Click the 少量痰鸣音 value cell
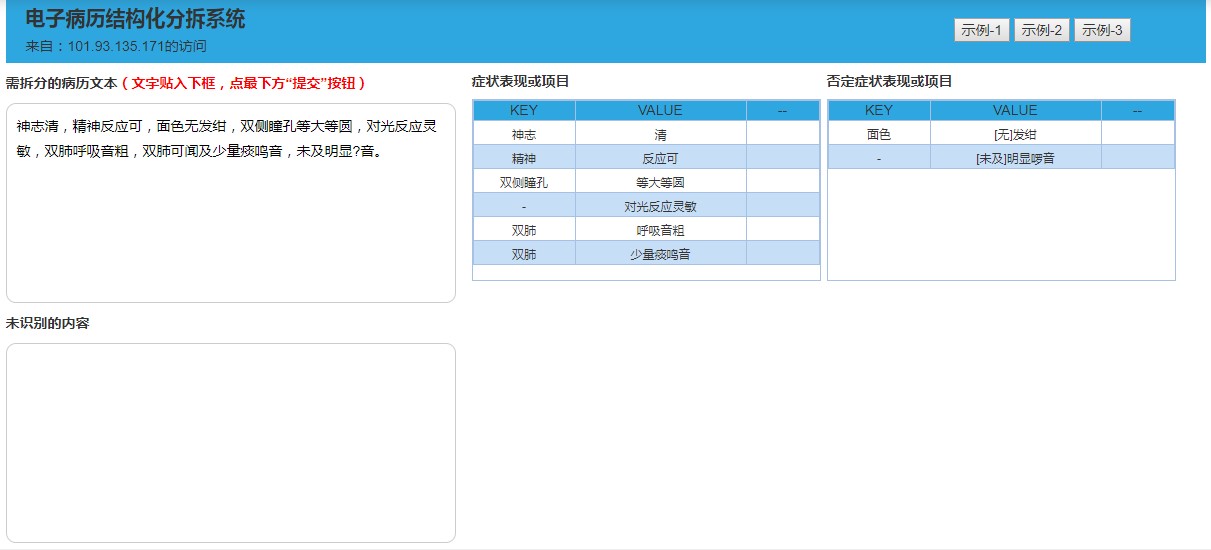Image resolution: width=1211 pixels, height=550 pixels. coord(660,254)
